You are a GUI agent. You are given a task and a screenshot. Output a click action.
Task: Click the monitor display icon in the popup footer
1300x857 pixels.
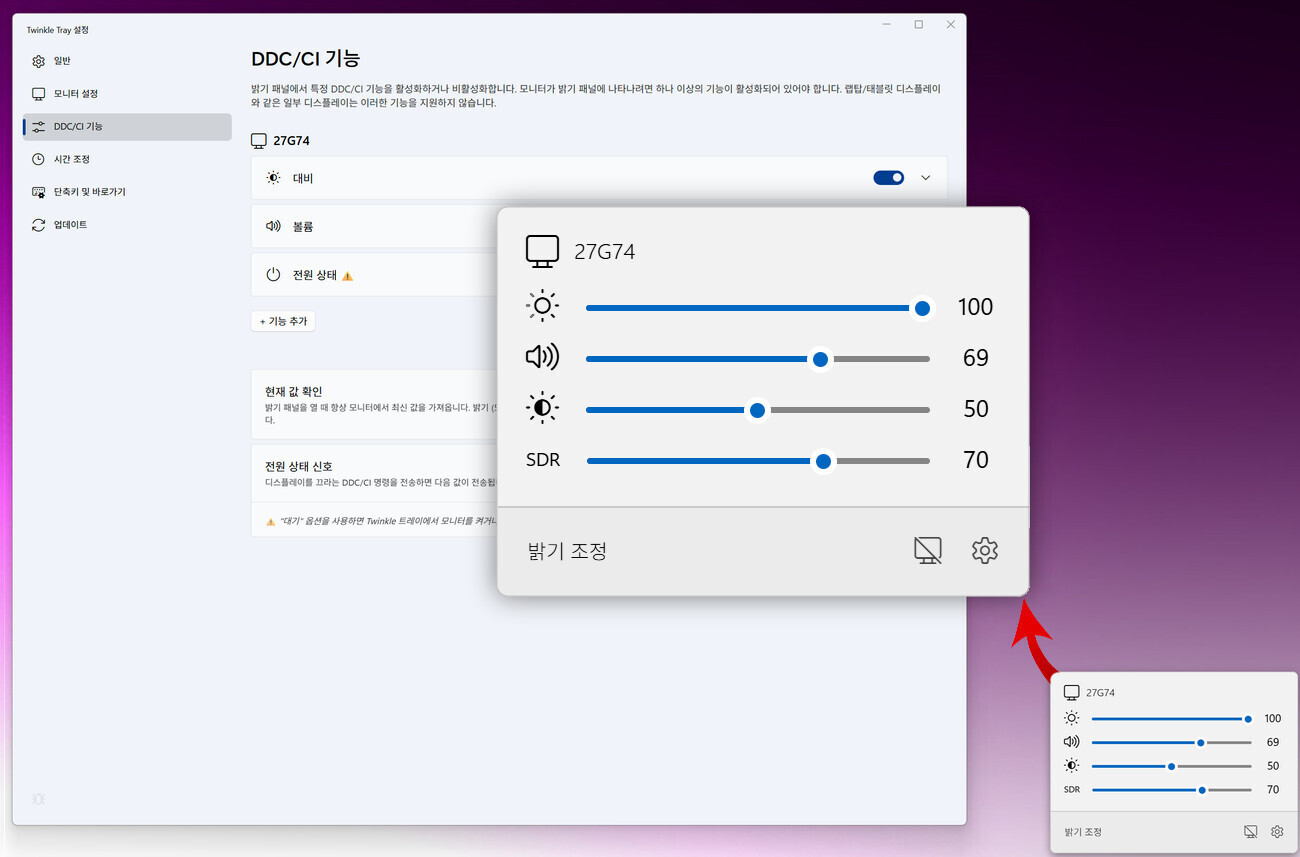click(928, 550)
